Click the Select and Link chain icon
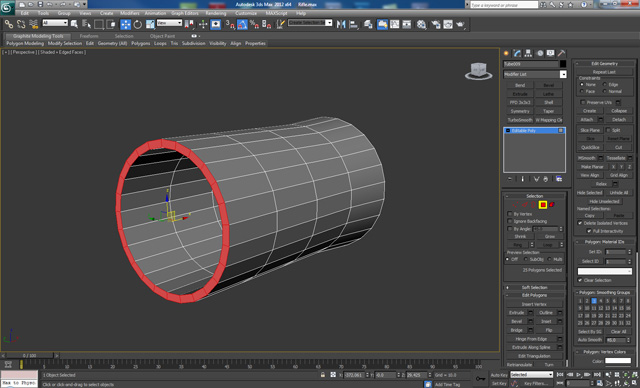The height and width of the screenshot is (388, 640). [9, 24]
